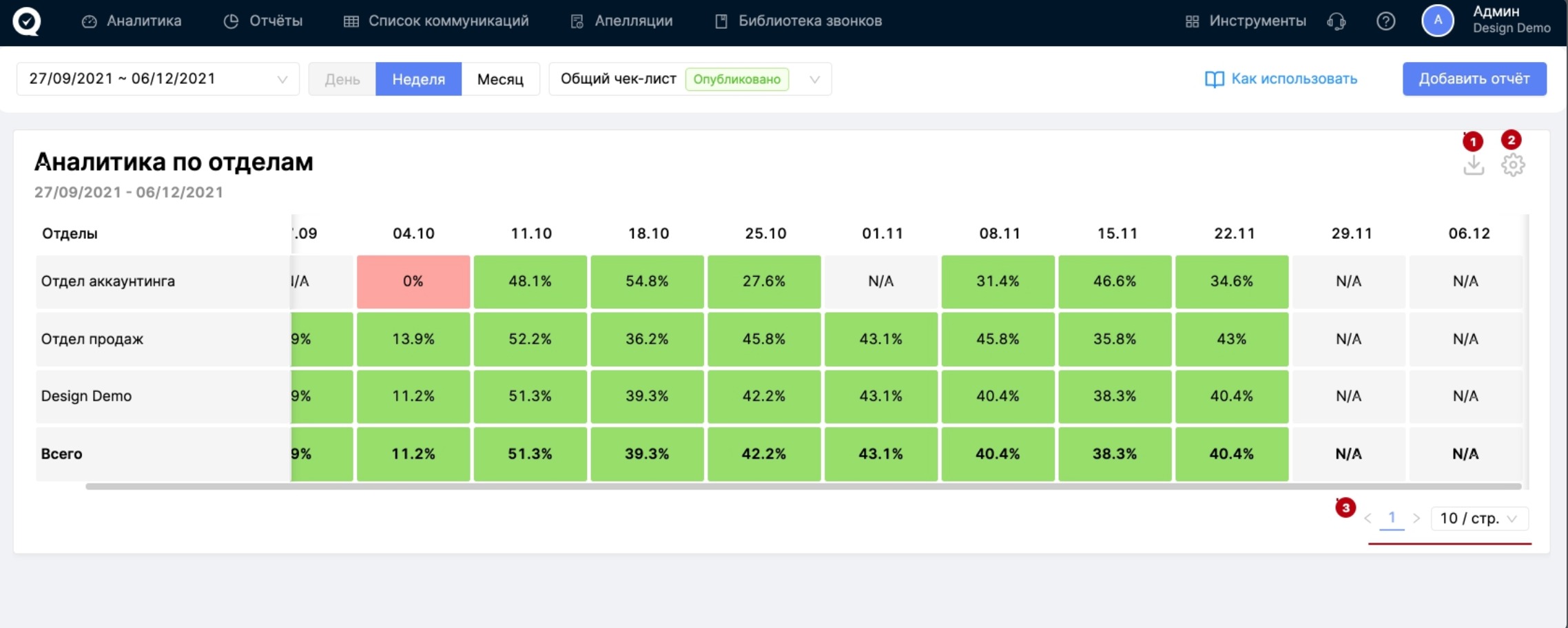Viewport: 1568px width, 628px height.
Task: Click the app logo in the top-left corner
Action: pyautogui.click(x=27, y=21)
